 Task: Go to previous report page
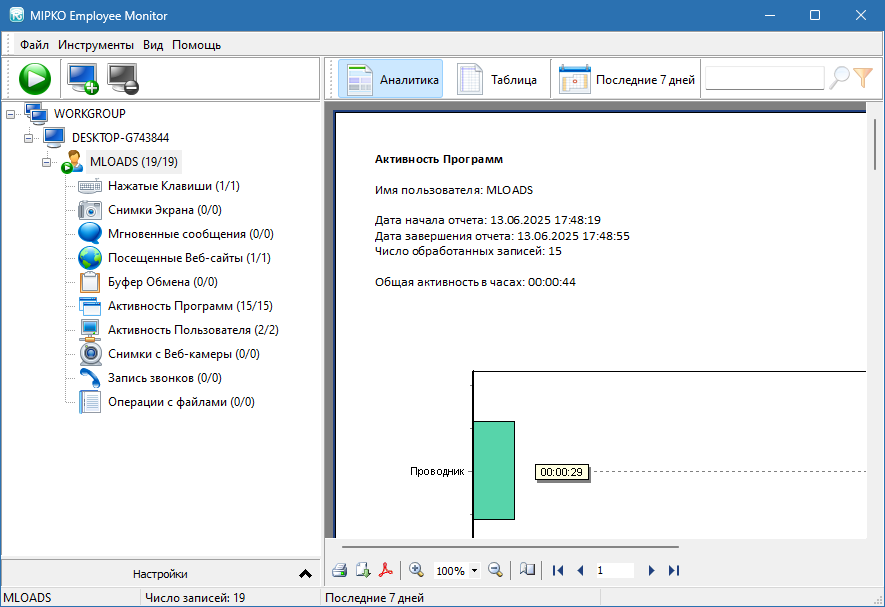(580, 571)
